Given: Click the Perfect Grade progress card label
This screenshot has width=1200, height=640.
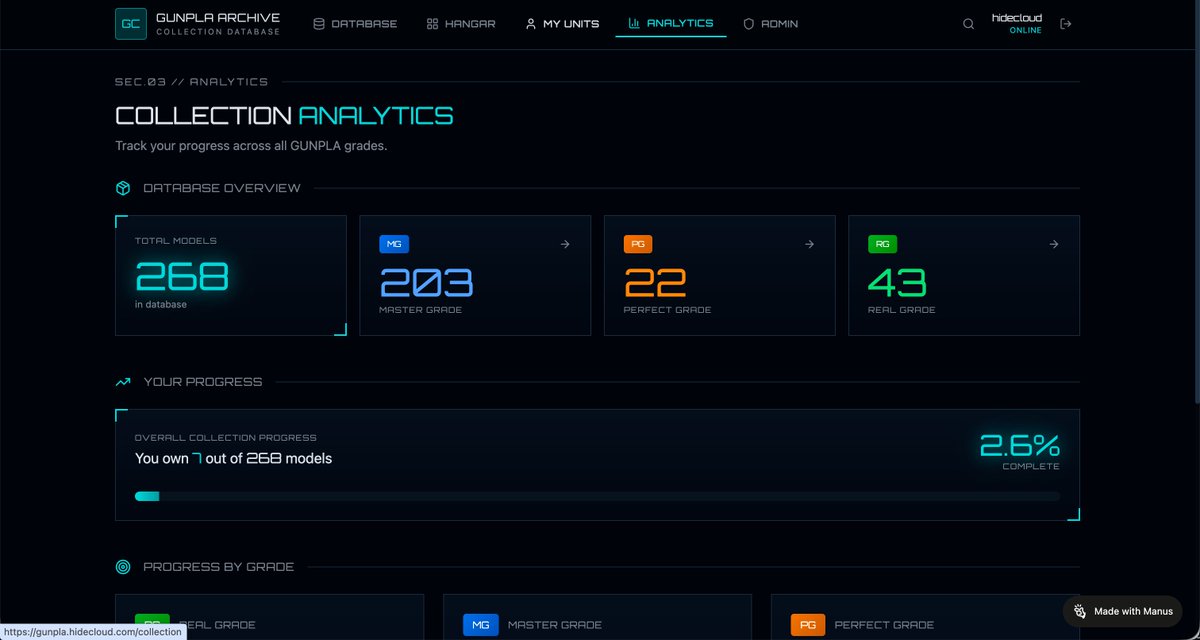Looking at the screenshot, I should coord(884,625).
